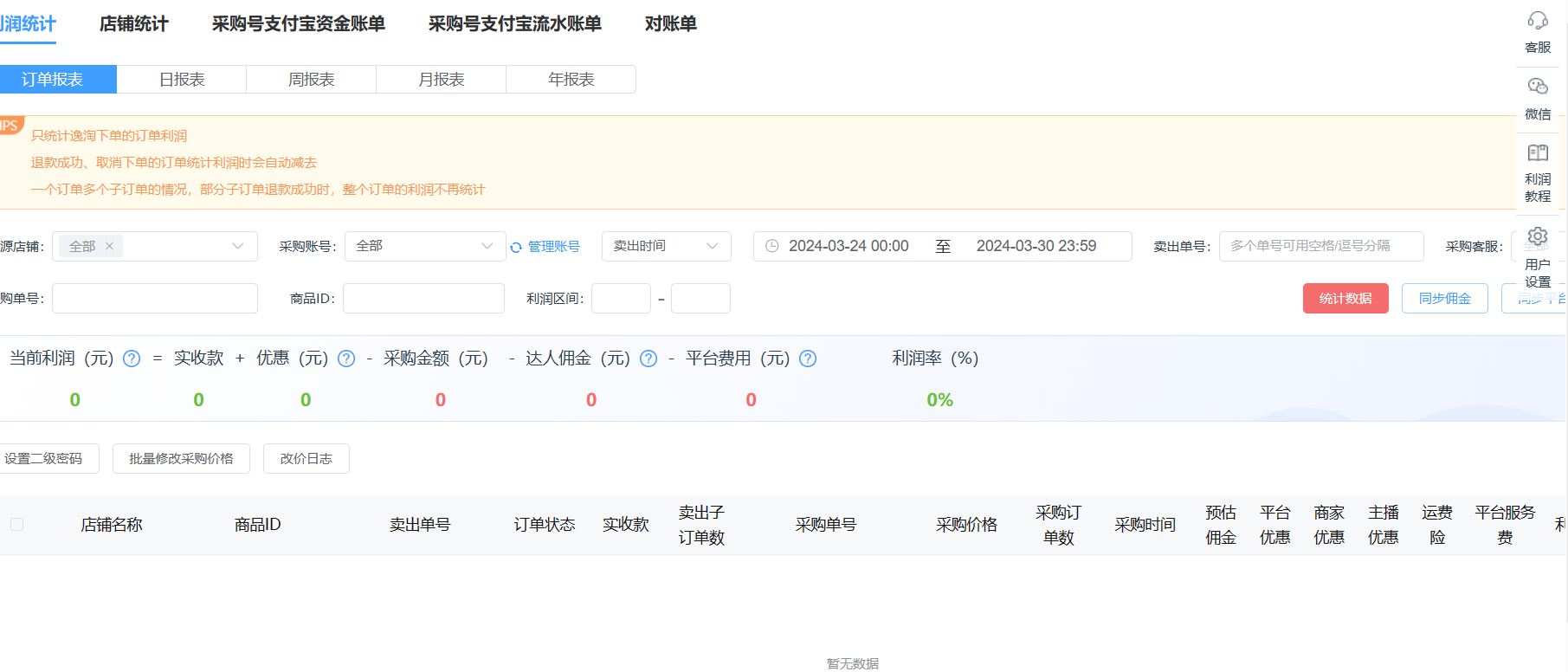
Task: Focus the 采购单号 input field
Action: 155,298
